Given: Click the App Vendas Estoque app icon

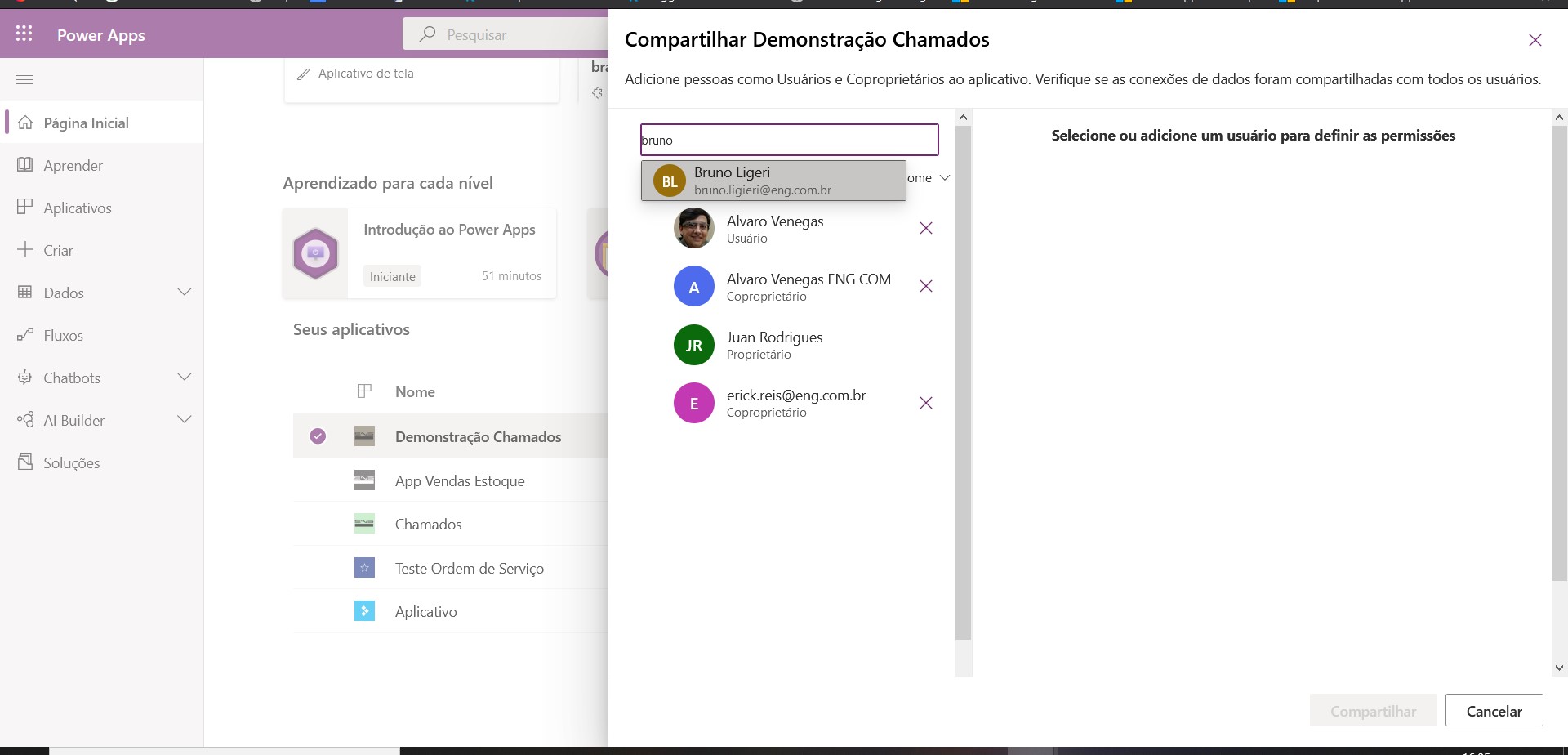Looking at the screenshot, I should coord(364,480).
